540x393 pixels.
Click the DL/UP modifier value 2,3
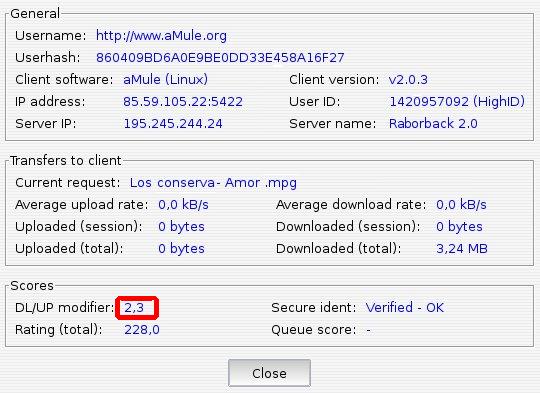pos(134,308)
